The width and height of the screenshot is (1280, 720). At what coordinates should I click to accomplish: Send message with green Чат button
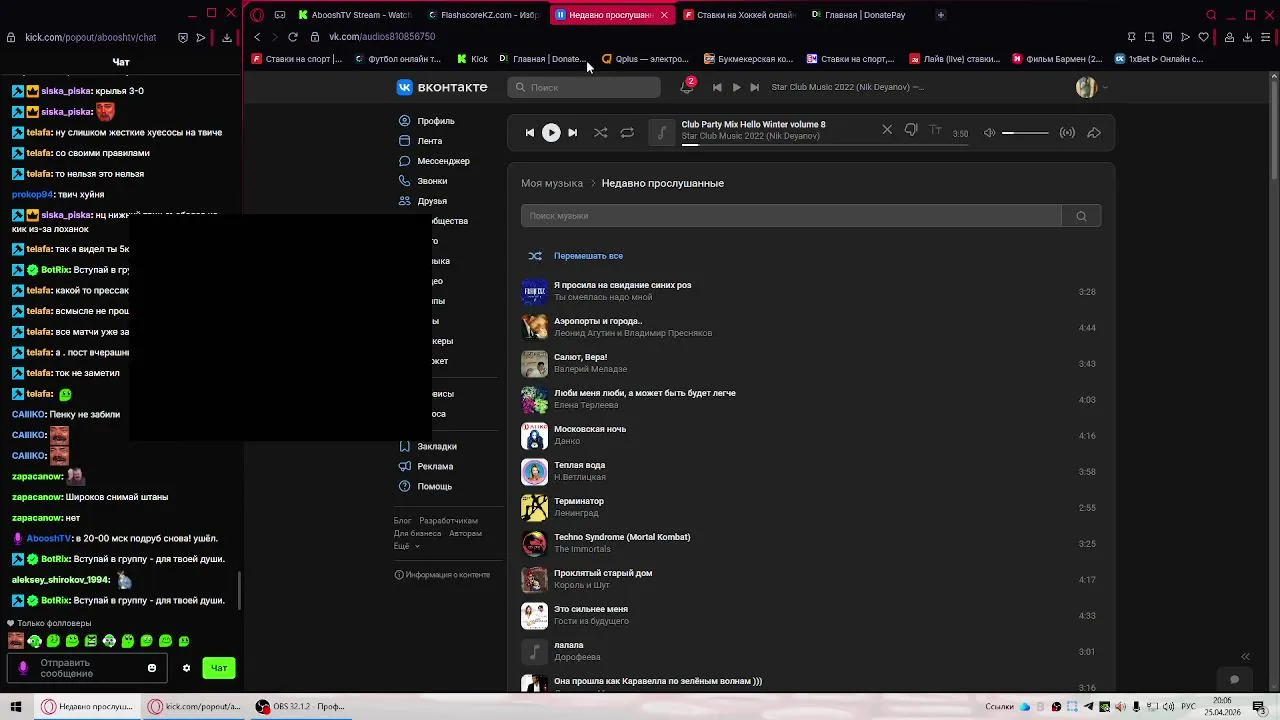pyautogui.click(x=219, y=668)
